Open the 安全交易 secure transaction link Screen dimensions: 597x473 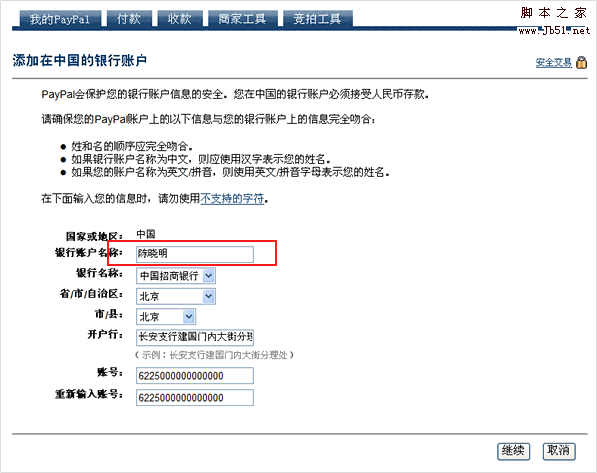tap(554, 62)
